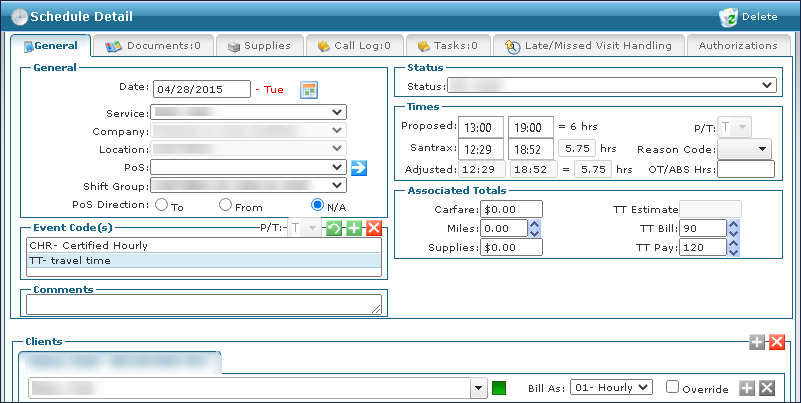The height and width of the screenshot is (403, 801).
Task: Remove event code with red X icon
Action: point(373,228)
